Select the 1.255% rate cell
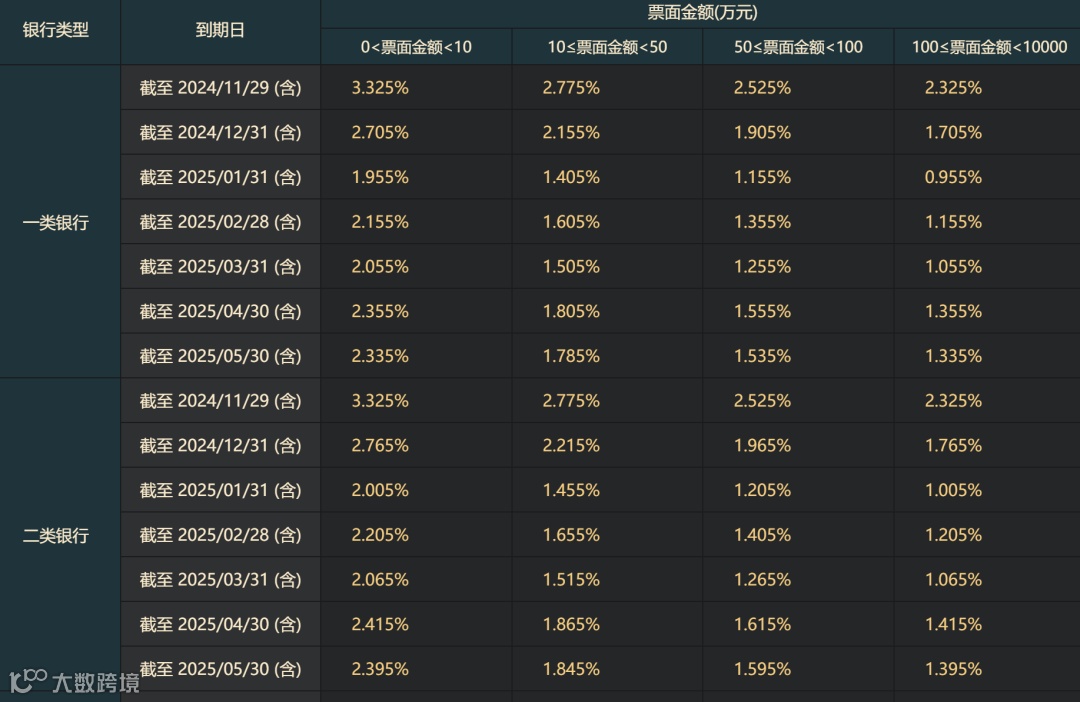The width and height of the screenshot is (1080, 702). (762, 267)
